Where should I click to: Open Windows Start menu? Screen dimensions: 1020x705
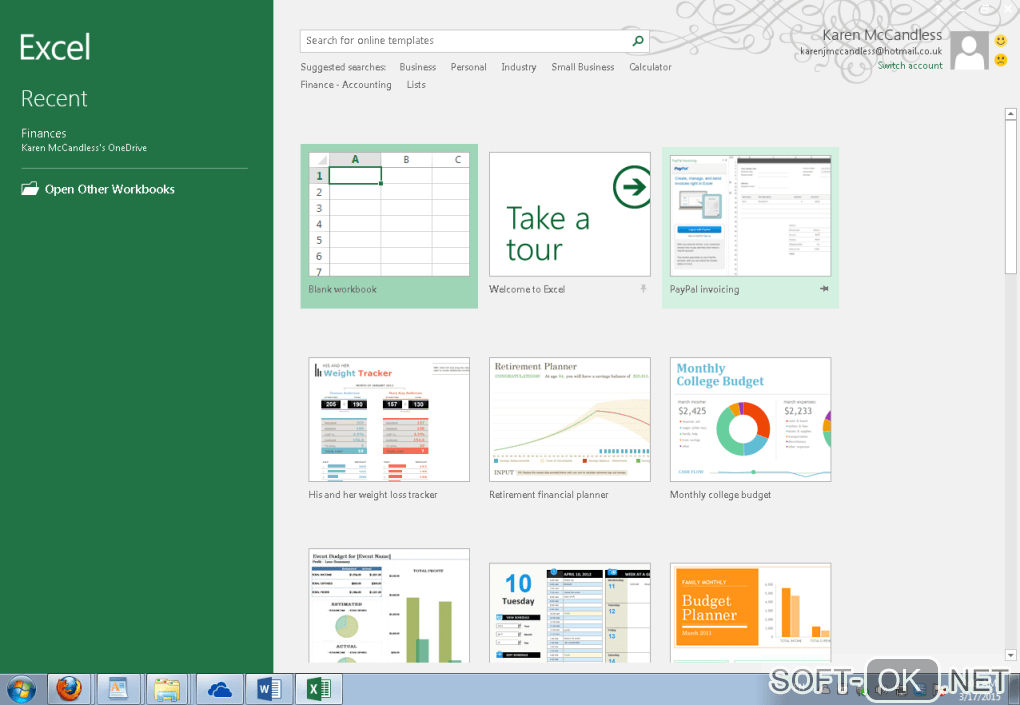pyautogui.click(x=20, y=689)
